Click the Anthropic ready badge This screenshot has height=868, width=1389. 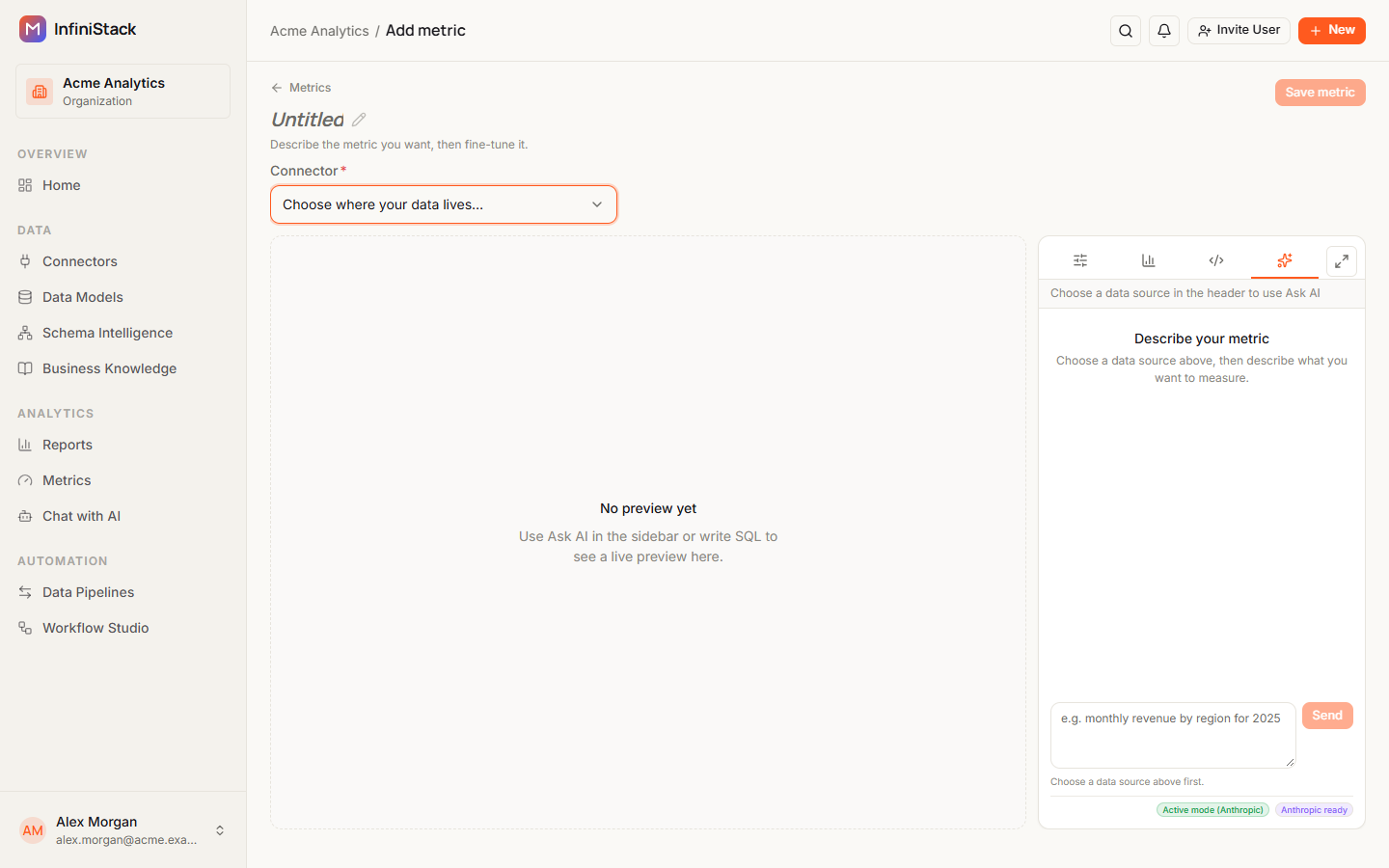(1314, 810)
